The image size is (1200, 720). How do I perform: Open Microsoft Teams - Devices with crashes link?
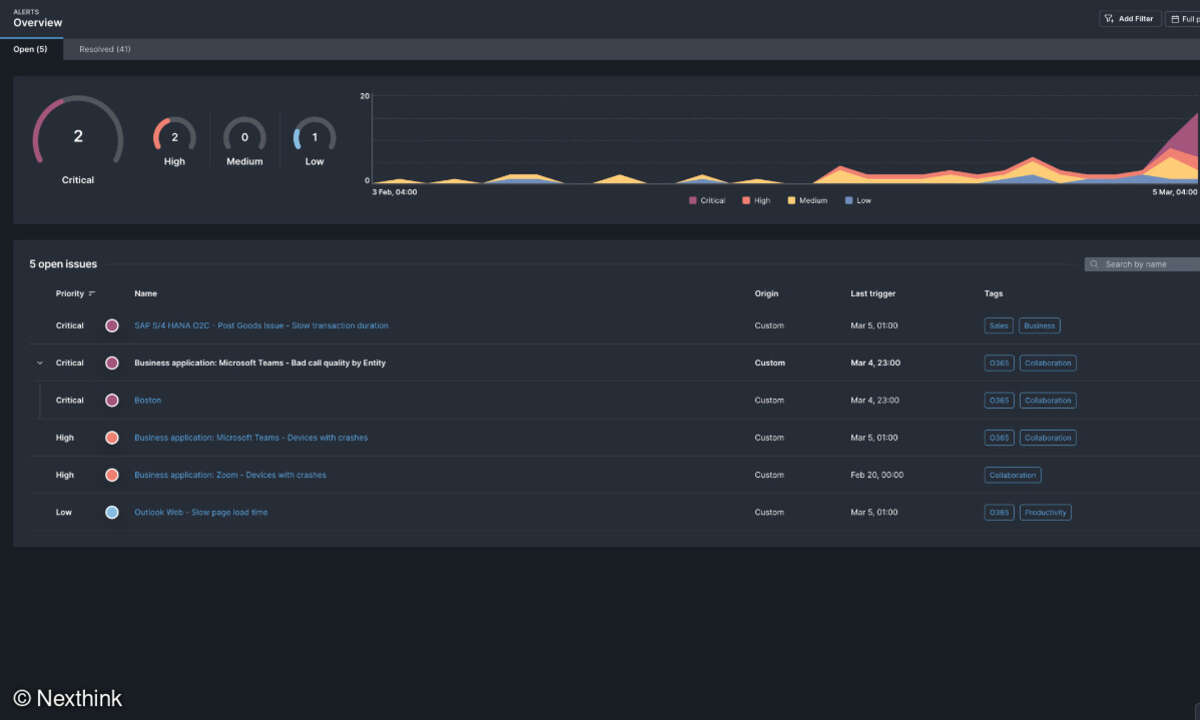(x=251, y=438)
